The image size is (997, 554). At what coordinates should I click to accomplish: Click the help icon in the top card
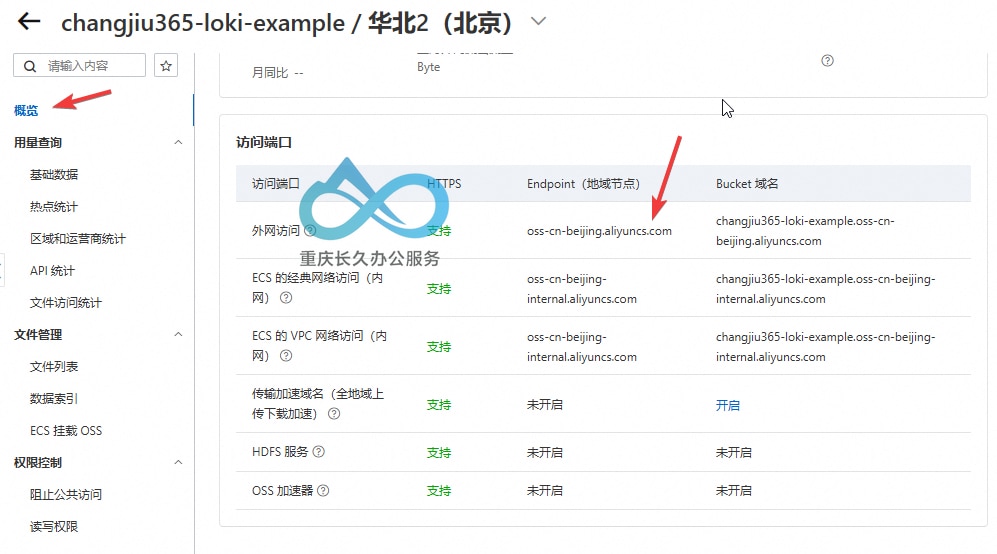pos(827,60)
